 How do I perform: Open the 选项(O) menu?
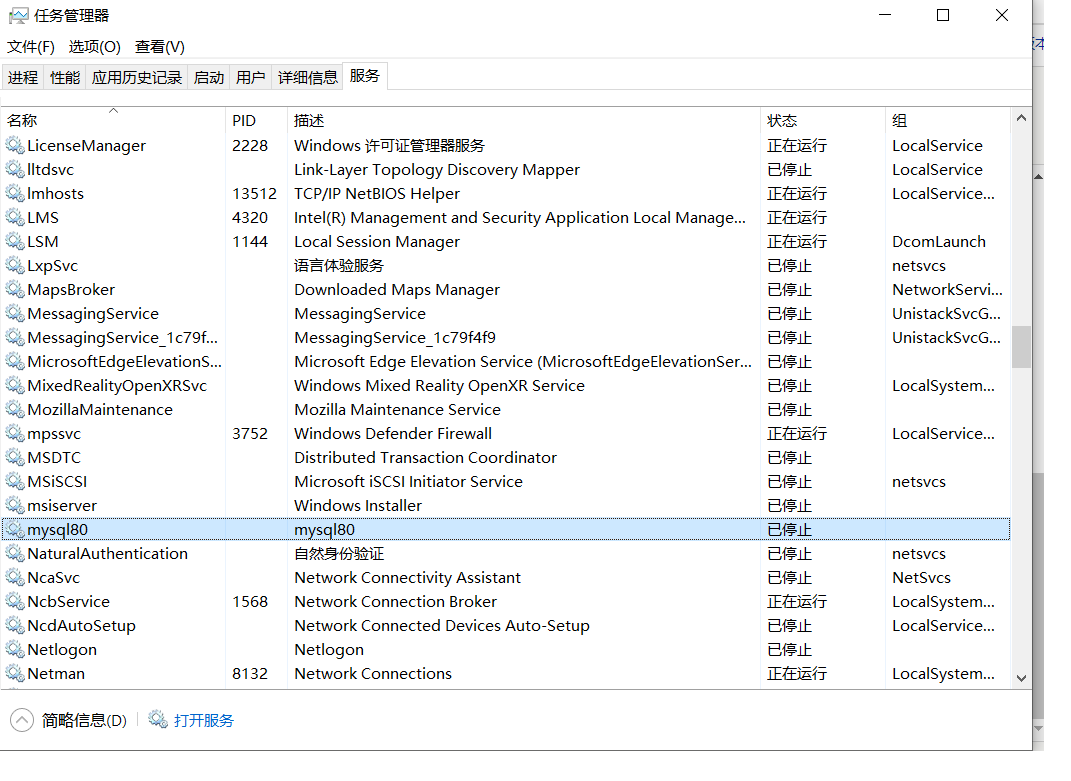click(x=94, y=46)
